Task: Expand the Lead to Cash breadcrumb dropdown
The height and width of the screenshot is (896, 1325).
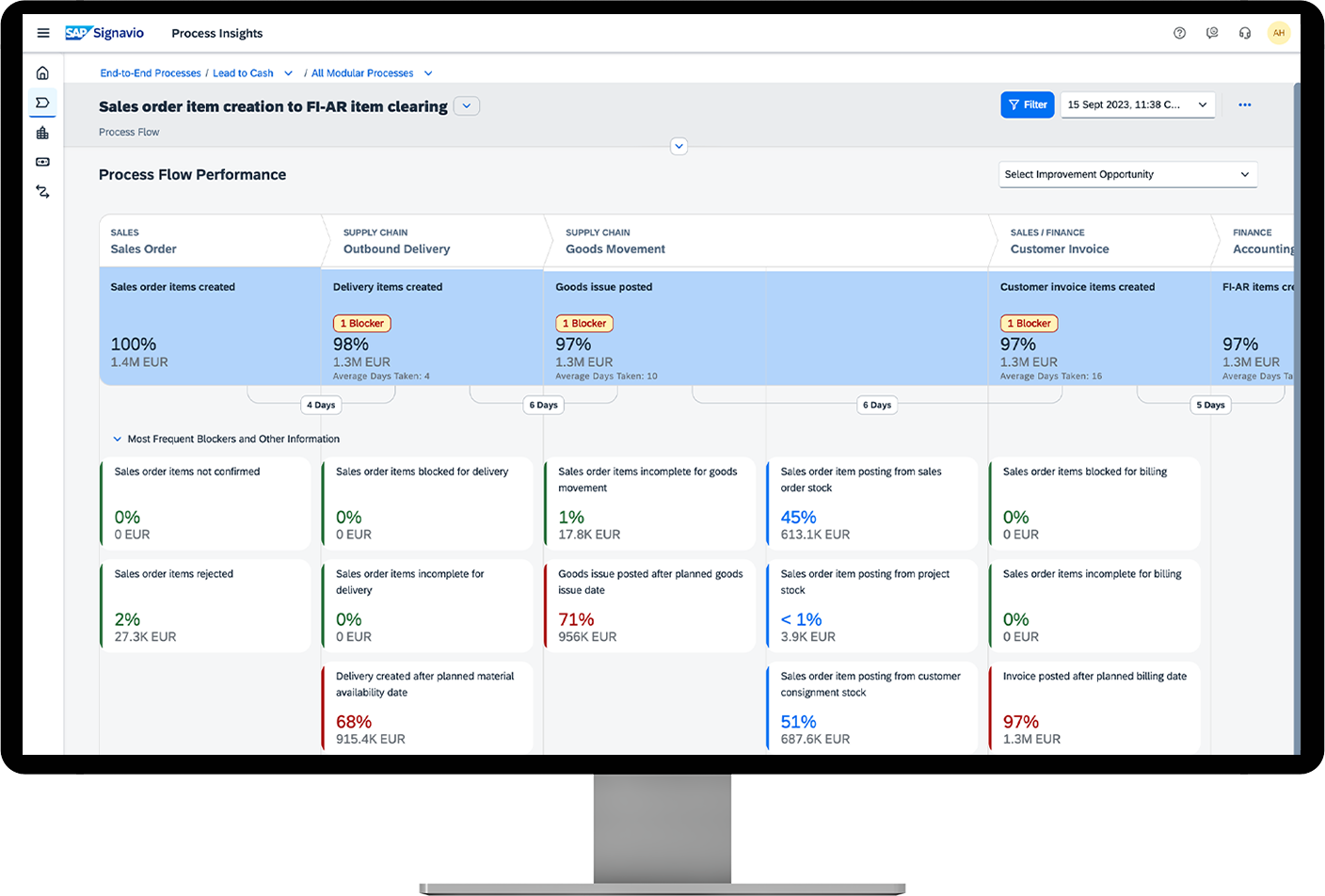Action: pyautogui.click(x=289, y=72)
